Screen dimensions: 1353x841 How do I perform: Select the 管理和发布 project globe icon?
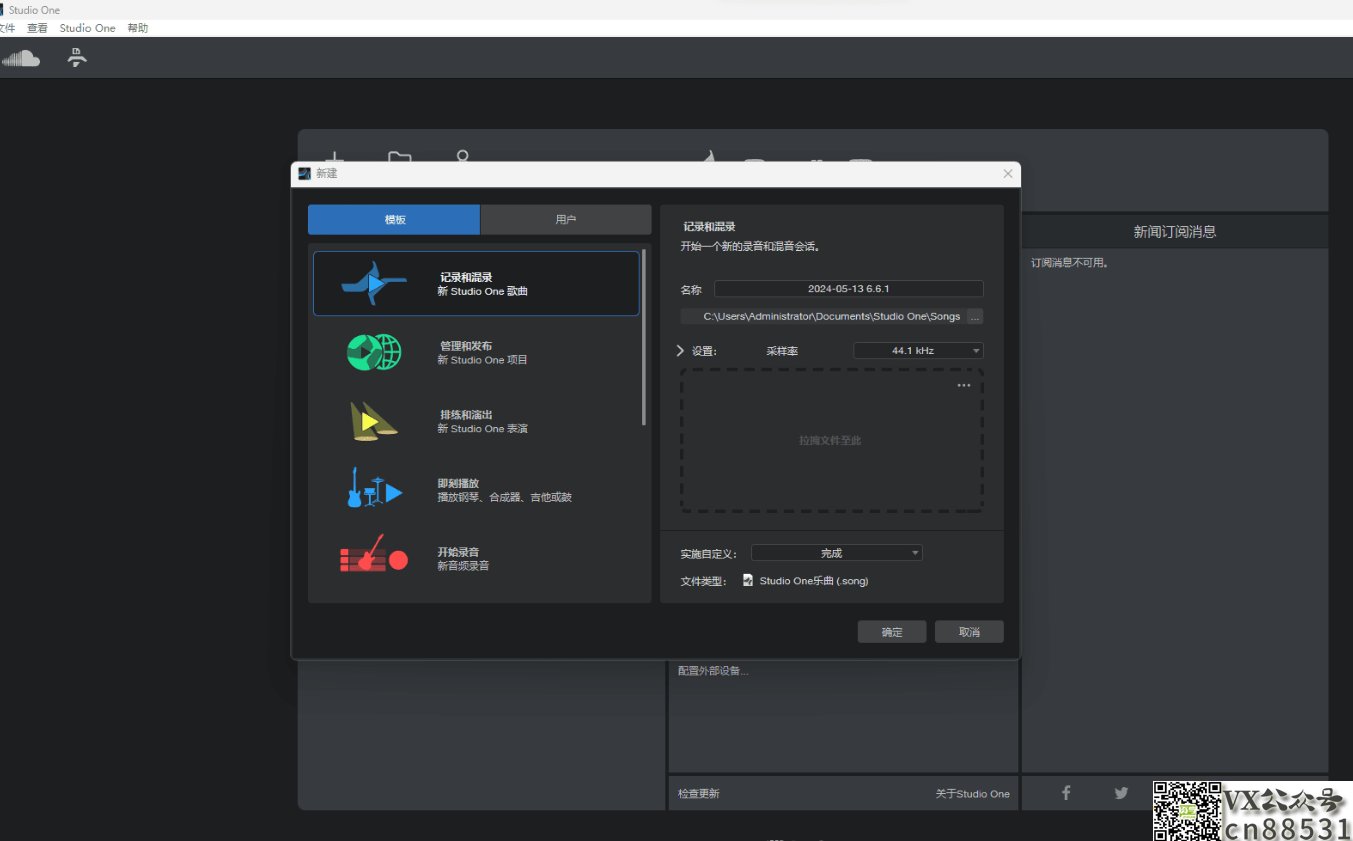(374, 352)
